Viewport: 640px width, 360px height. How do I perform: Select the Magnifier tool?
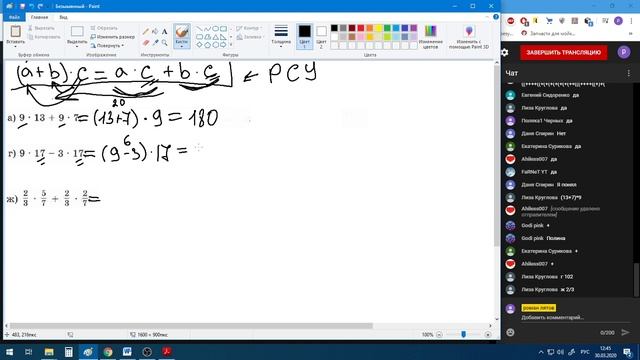(164, 42)
